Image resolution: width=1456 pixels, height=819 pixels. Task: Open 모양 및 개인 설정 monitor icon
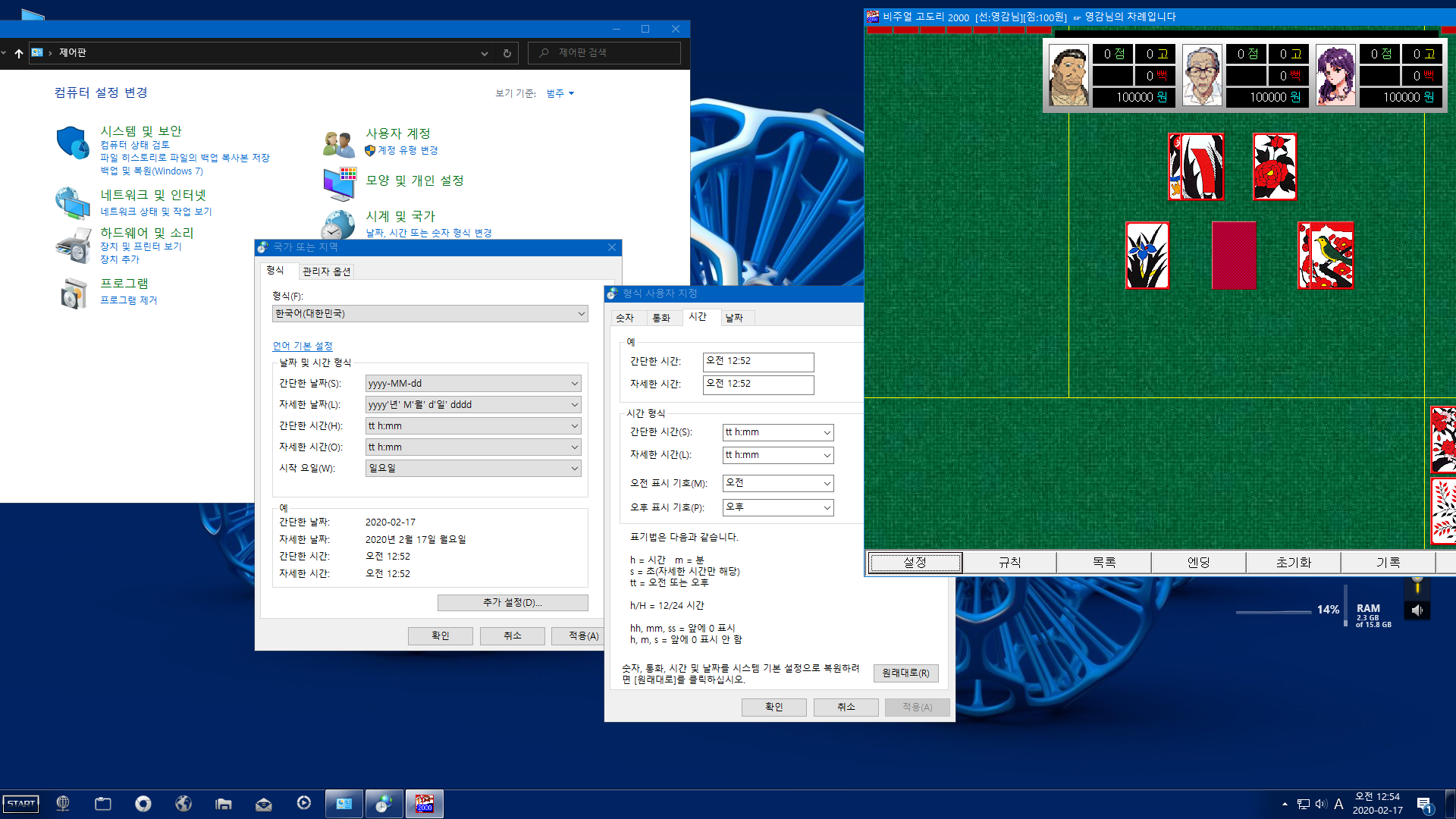[x=339, y=184]
